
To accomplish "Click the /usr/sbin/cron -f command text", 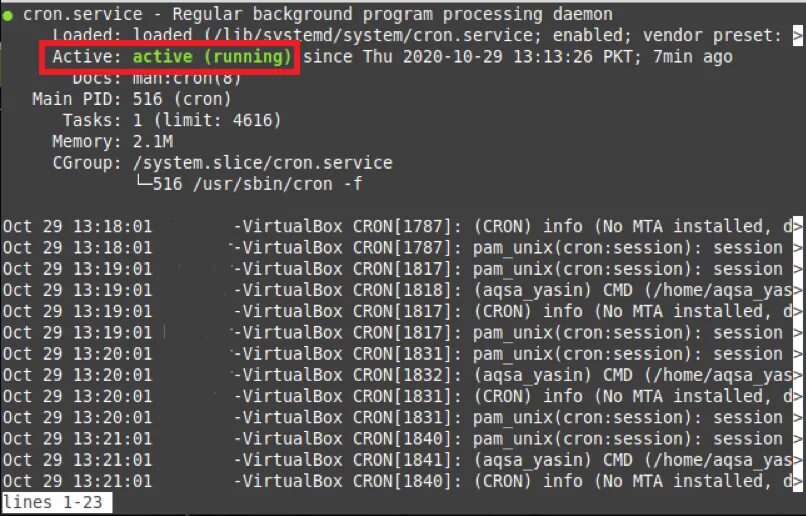I will click(278, 184).
